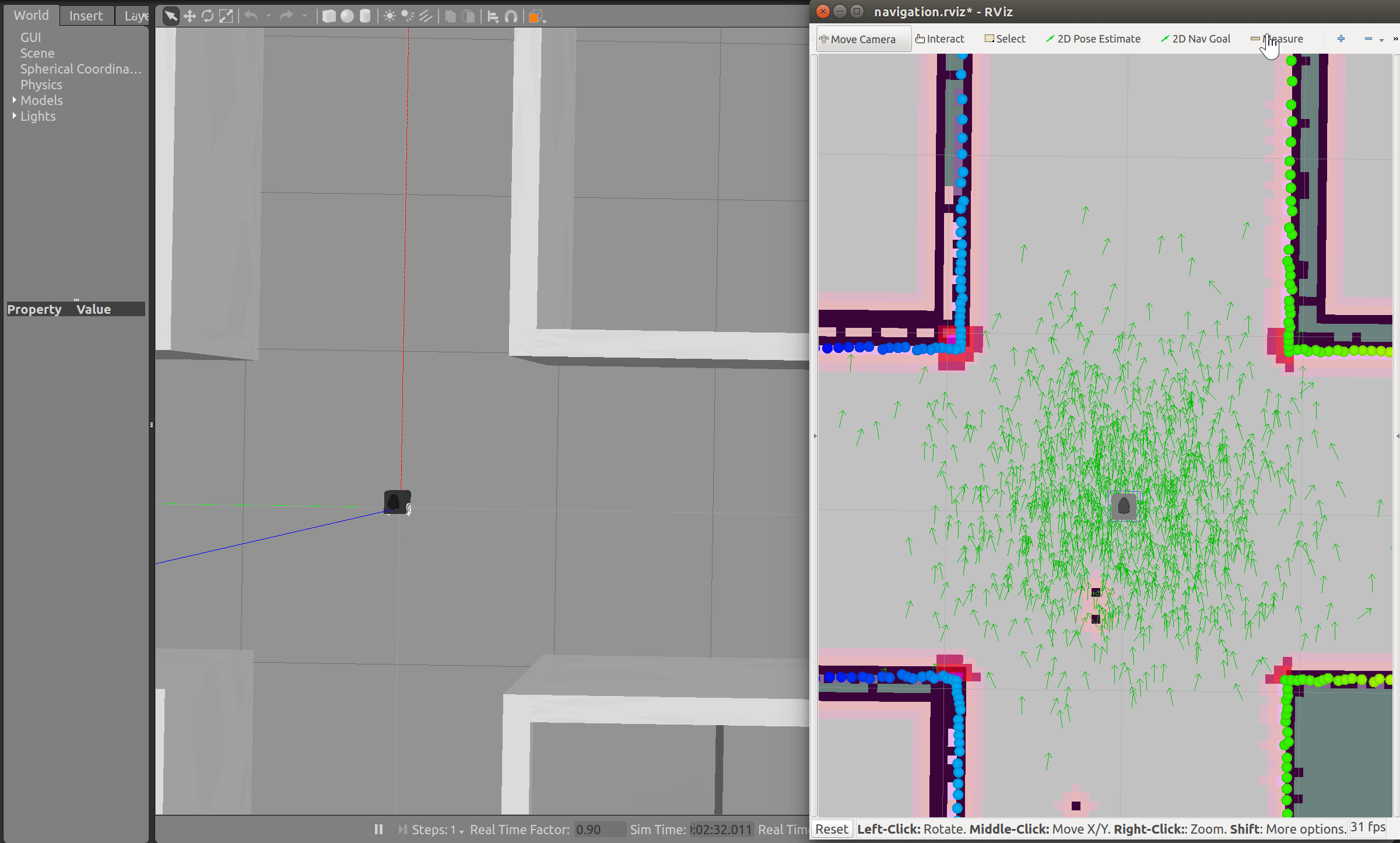Insert a sphere shape
The width and height of the screenshot is (1400, 843).
pos(347,16)
